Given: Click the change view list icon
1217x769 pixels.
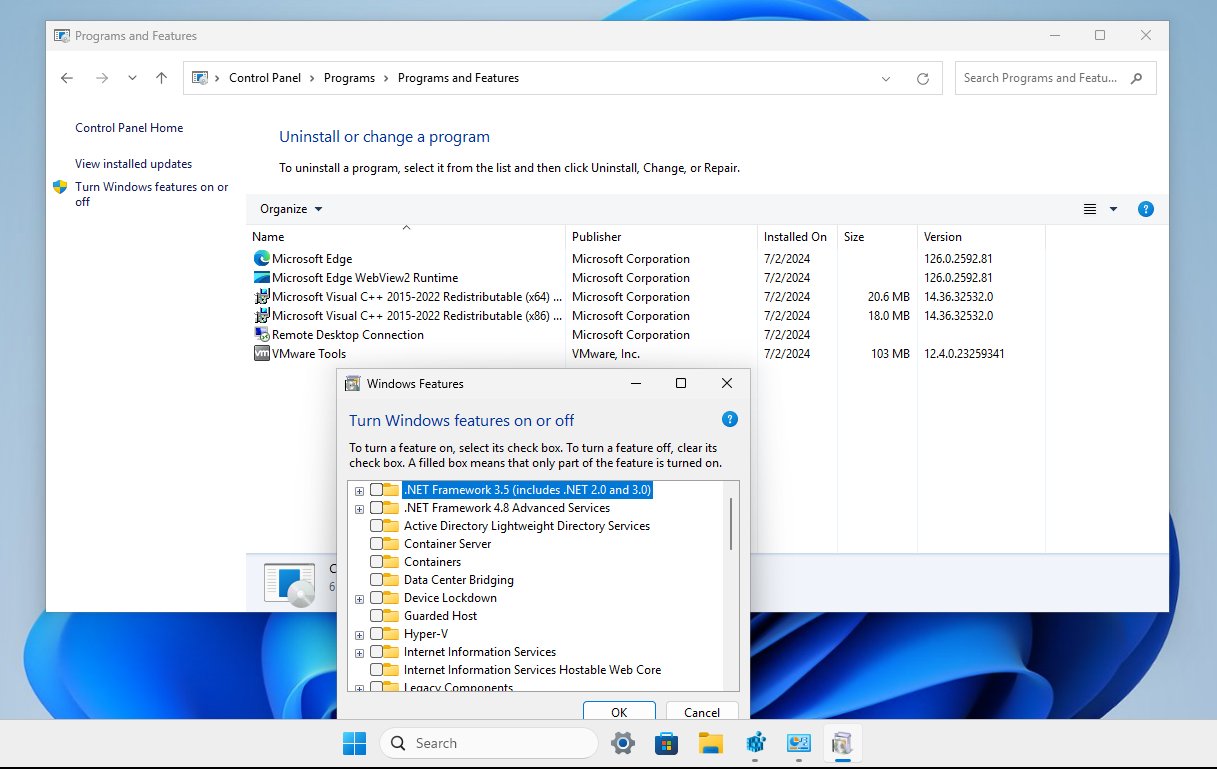Looking at the screenshot, I should [x=1090, y=209].
